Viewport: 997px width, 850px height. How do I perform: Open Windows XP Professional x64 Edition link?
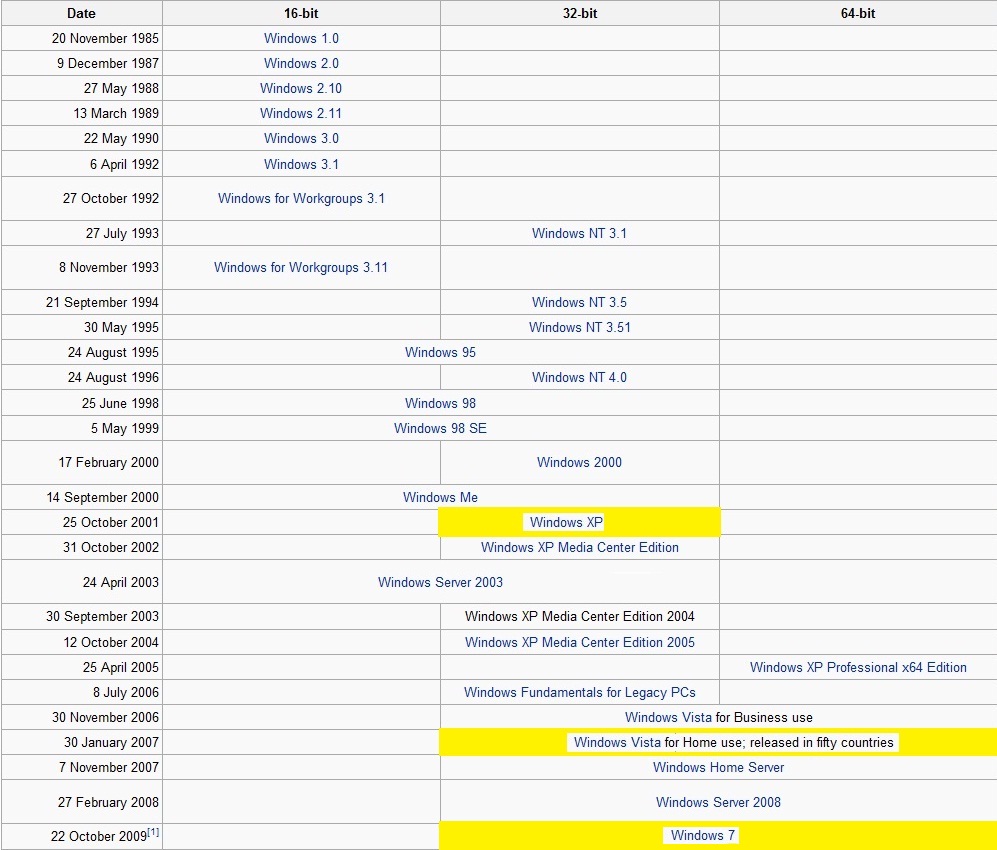pyautogui.click(x=858, y=667)
